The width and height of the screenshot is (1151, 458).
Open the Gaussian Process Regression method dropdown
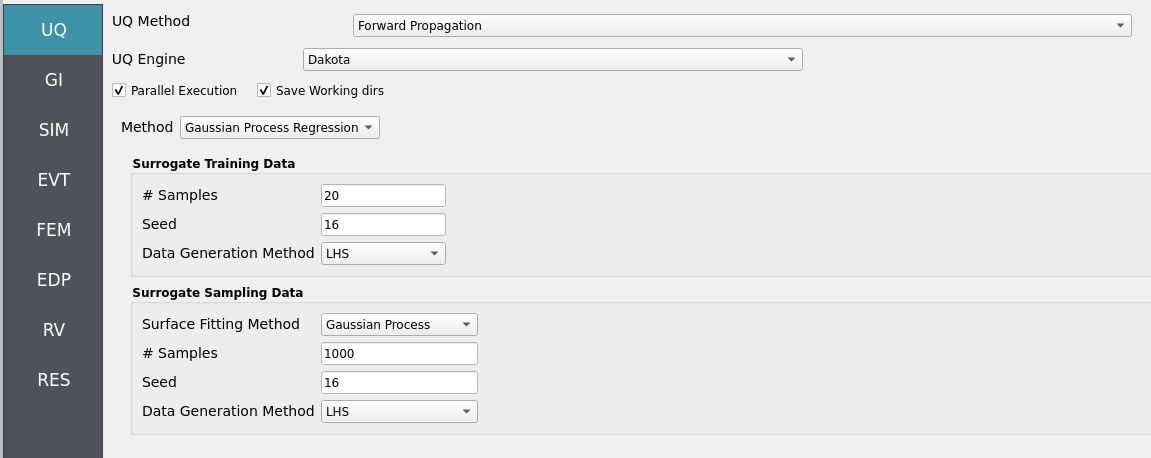tap(280, 128)
